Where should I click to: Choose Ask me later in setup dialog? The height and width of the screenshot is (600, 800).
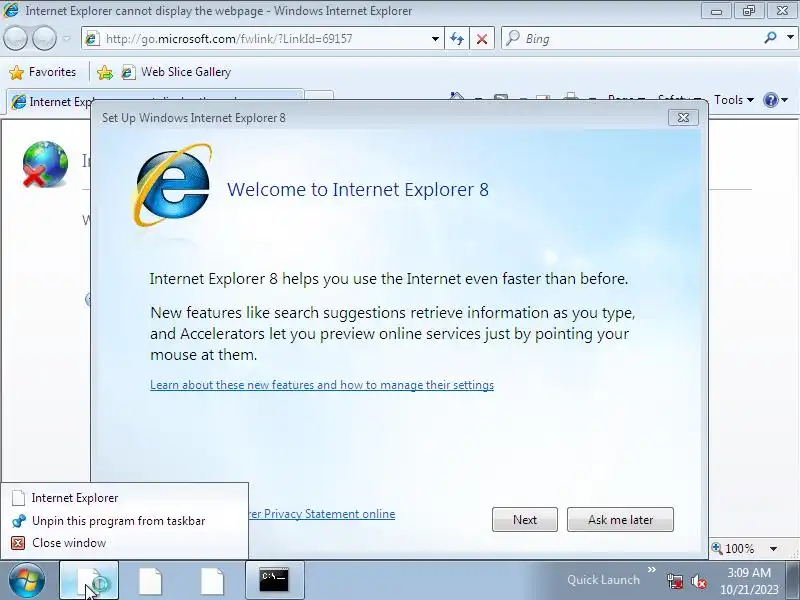tap(620, 519)
